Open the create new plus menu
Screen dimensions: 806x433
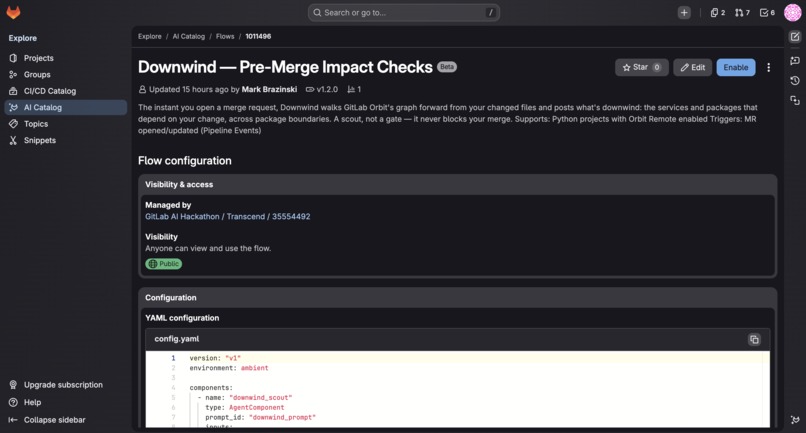click(684, 13)
